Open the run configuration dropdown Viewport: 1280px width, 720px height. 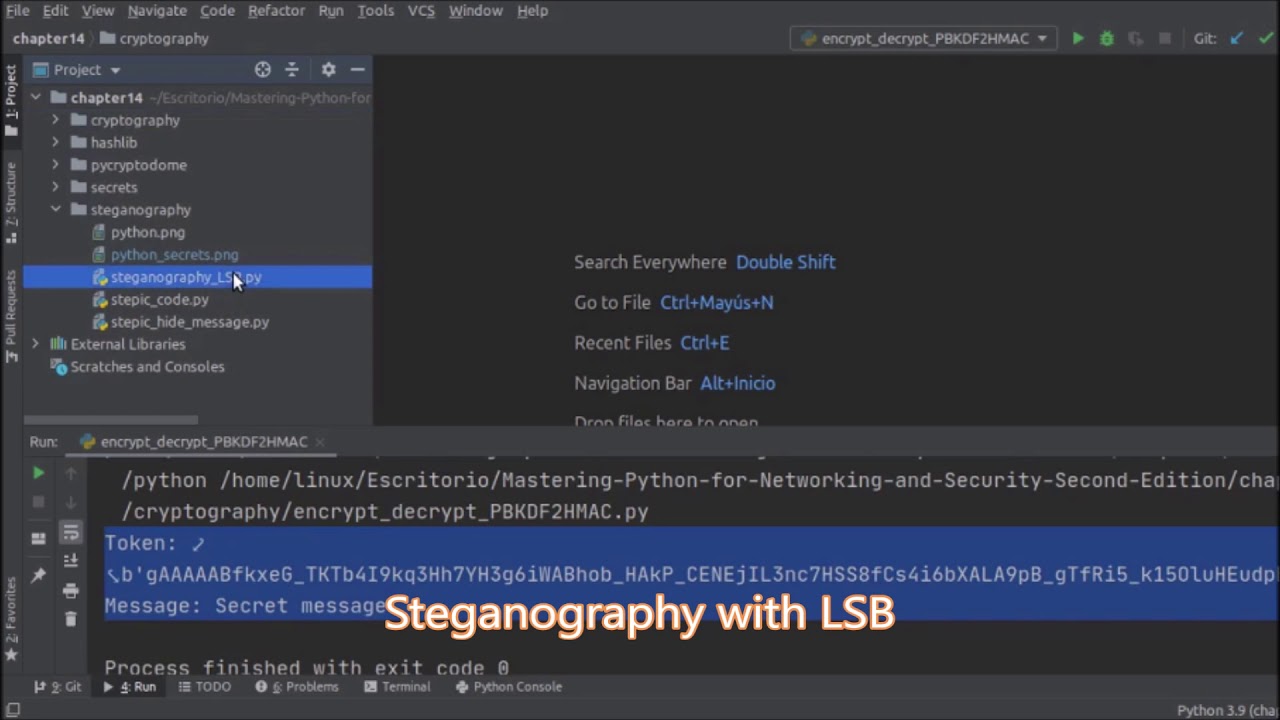(923, 38)
